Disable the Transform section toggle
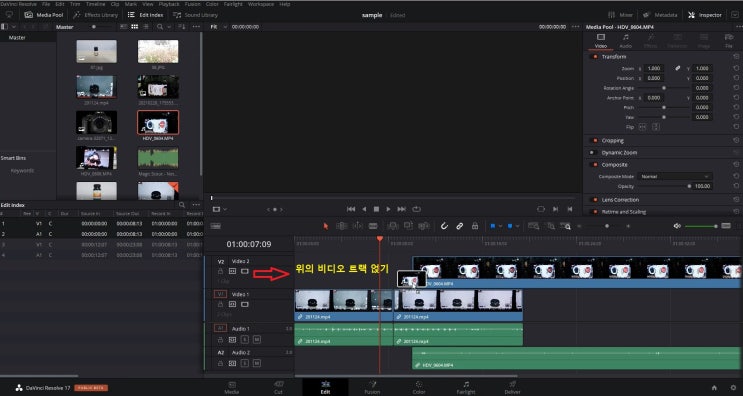This screenshot has height=396, width=743. pos(593,57)
